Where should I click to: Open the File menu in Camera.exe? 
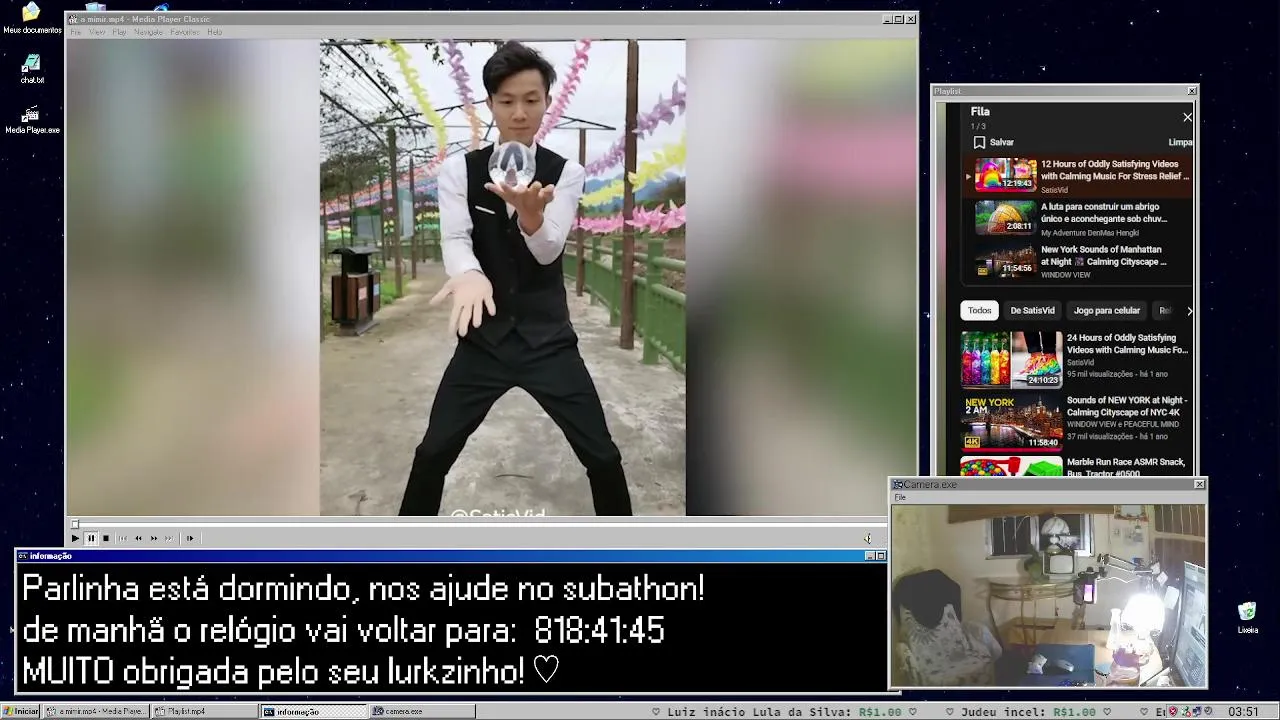coord(900,497)
